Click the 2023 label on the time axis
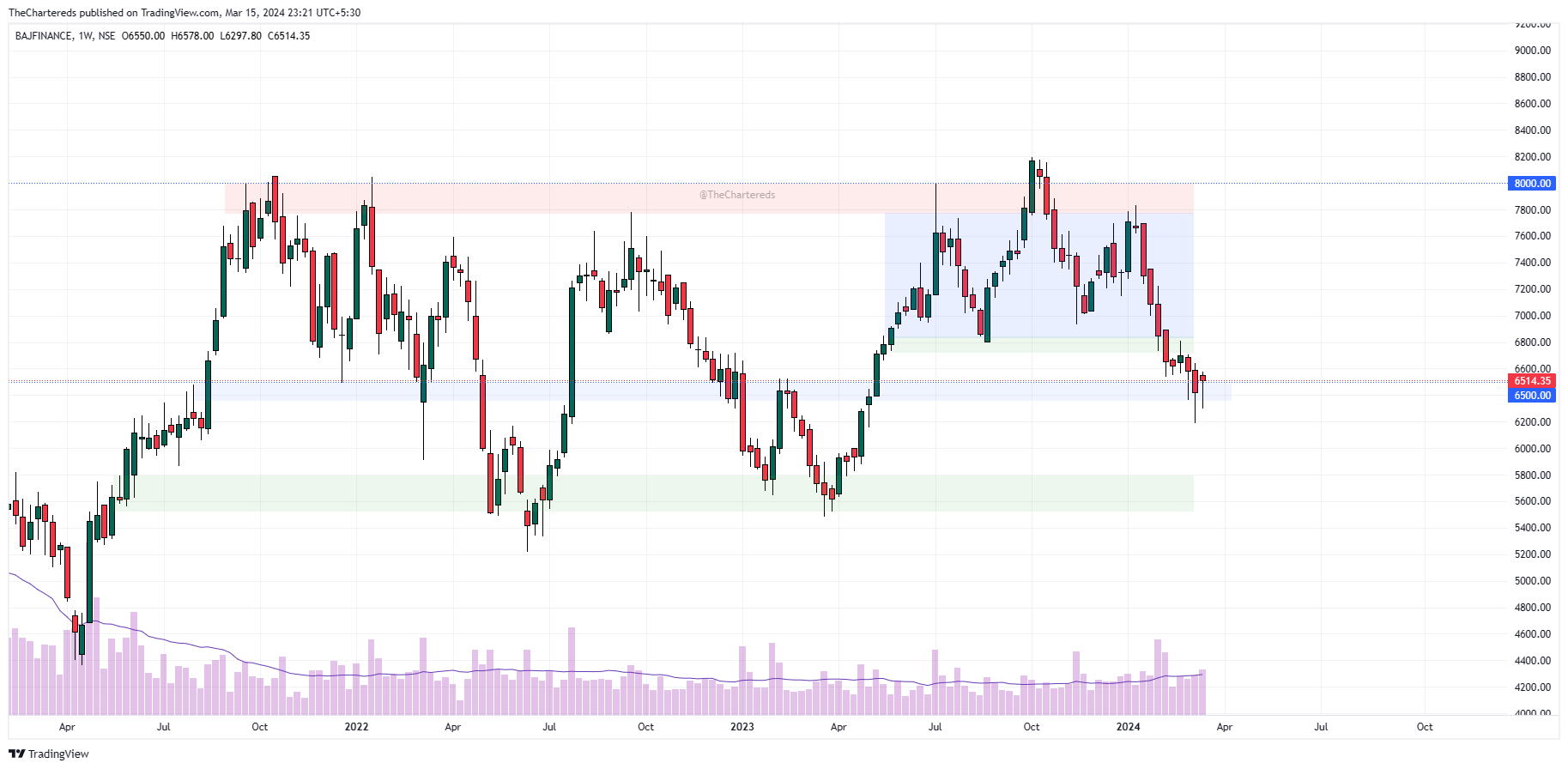 742,727
